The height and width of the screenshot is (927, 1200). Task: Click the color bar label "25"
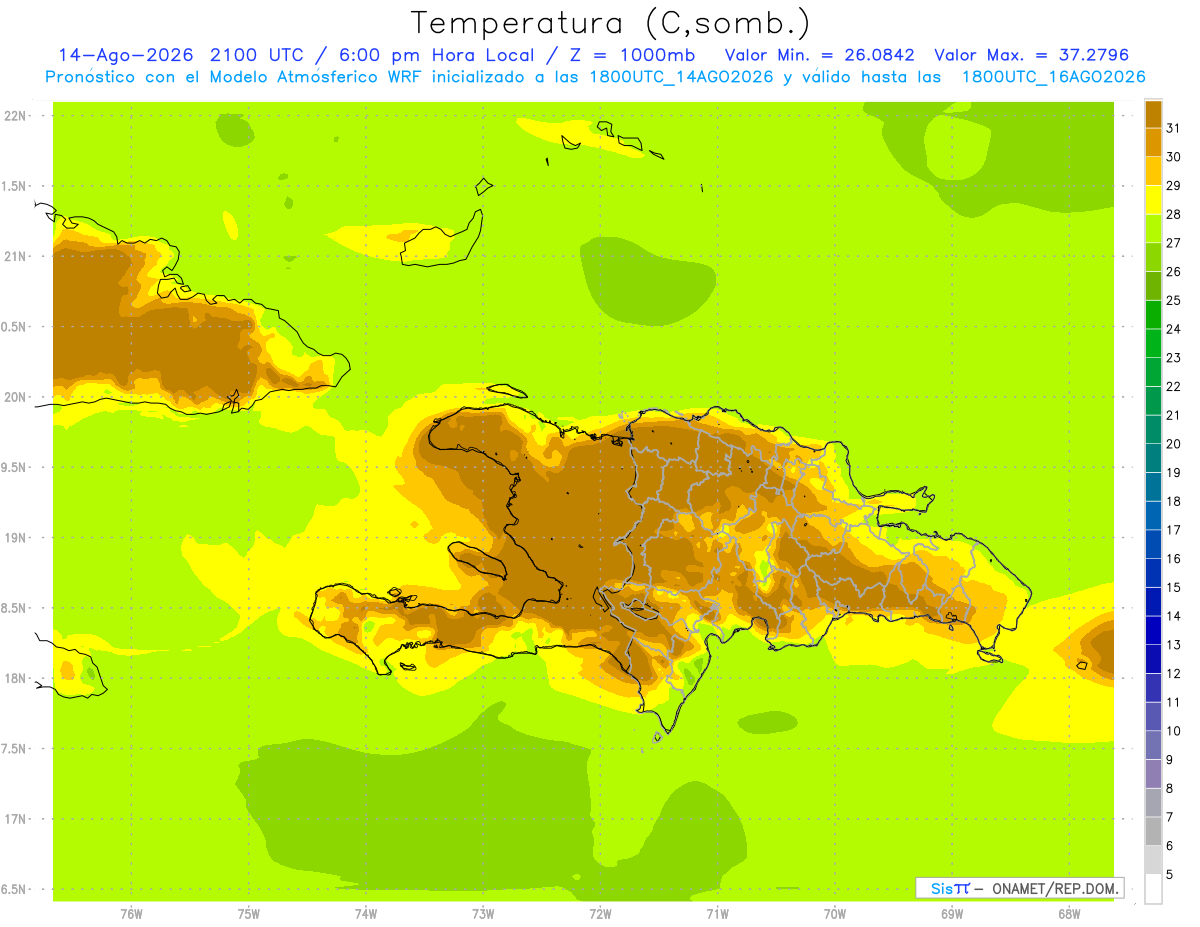click(1173, 300)
